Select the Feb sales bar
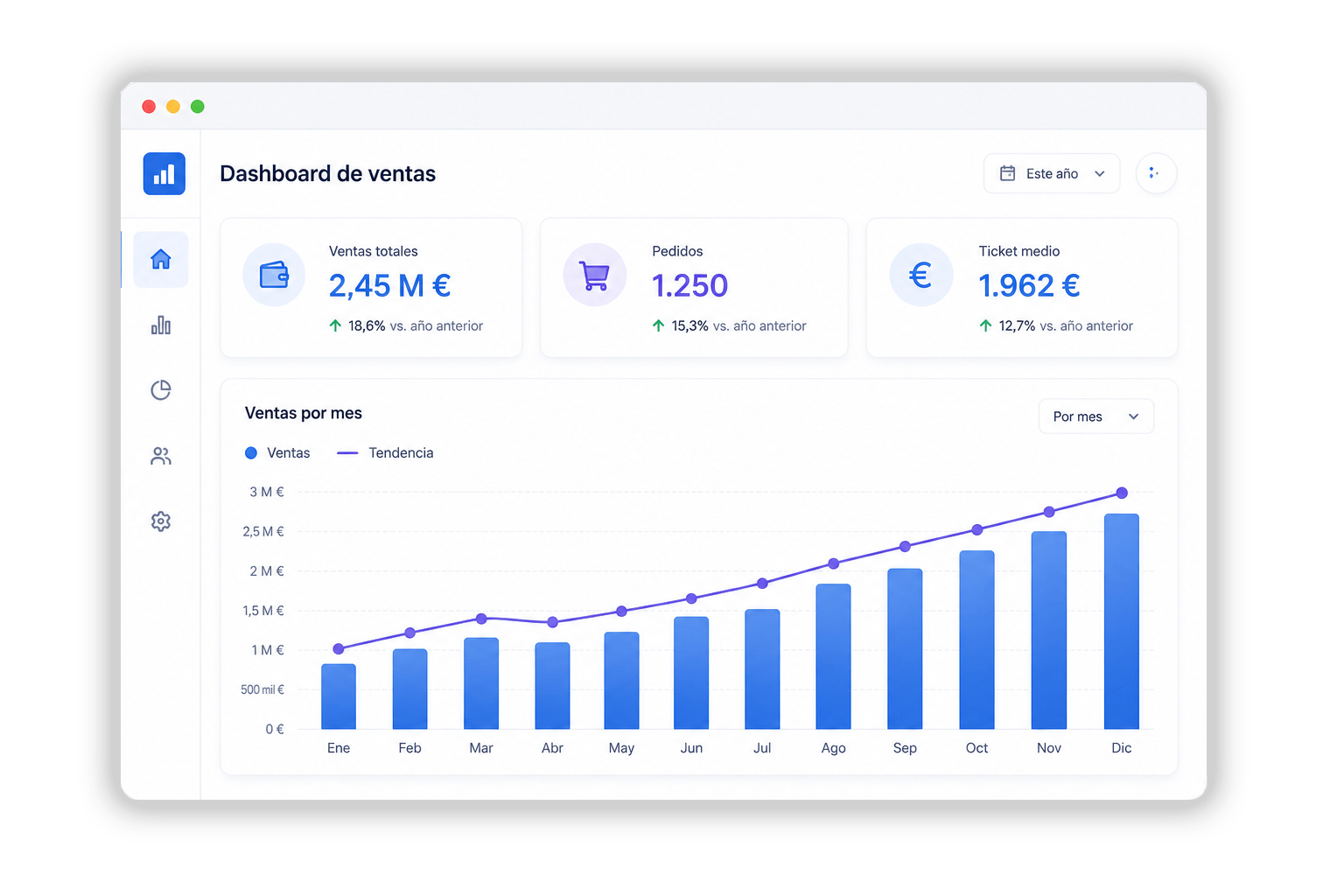1344x896 pixels. [410, 689]
